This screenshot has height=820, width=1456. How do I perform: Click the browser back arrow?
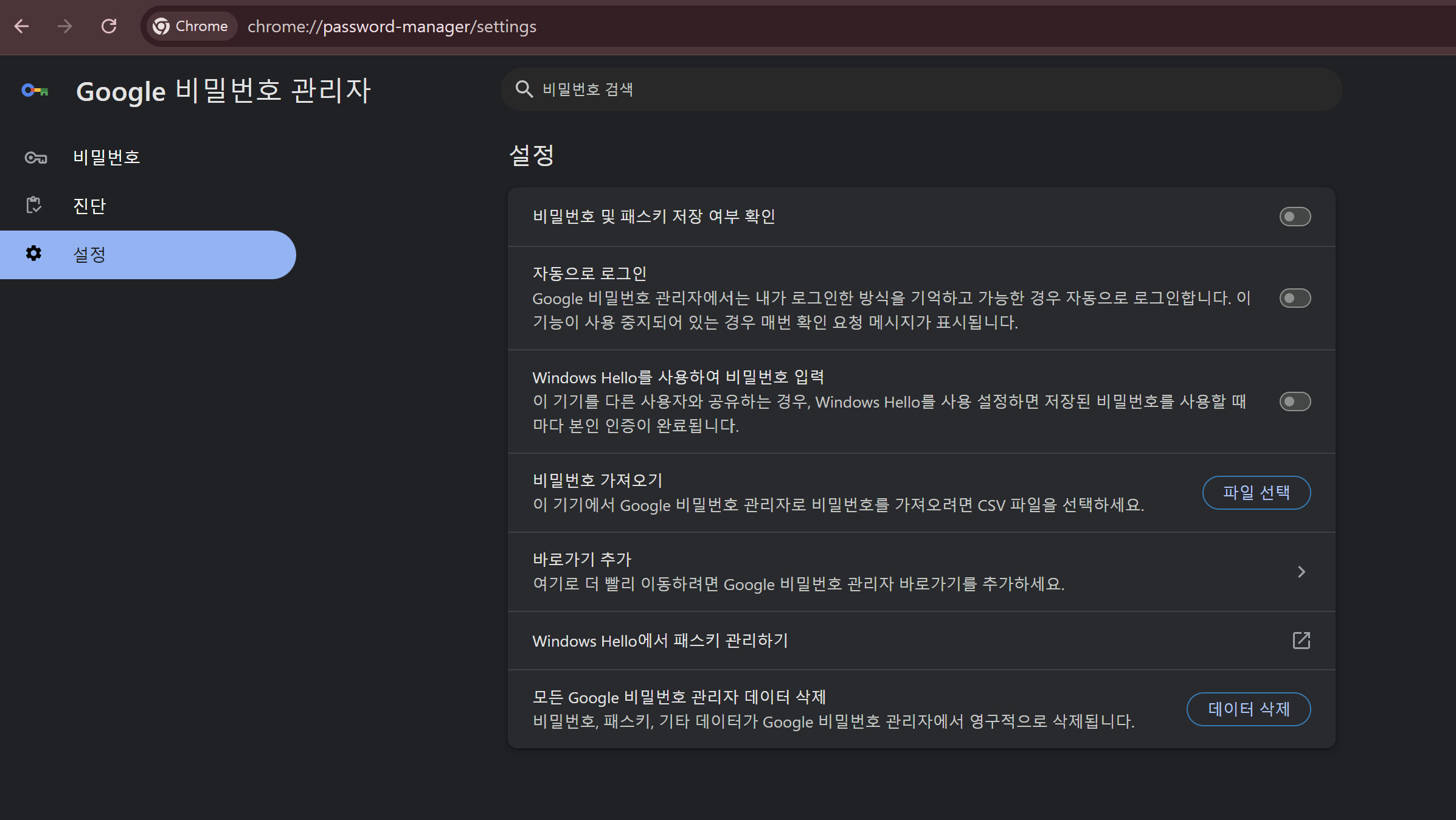pos(22,26)
